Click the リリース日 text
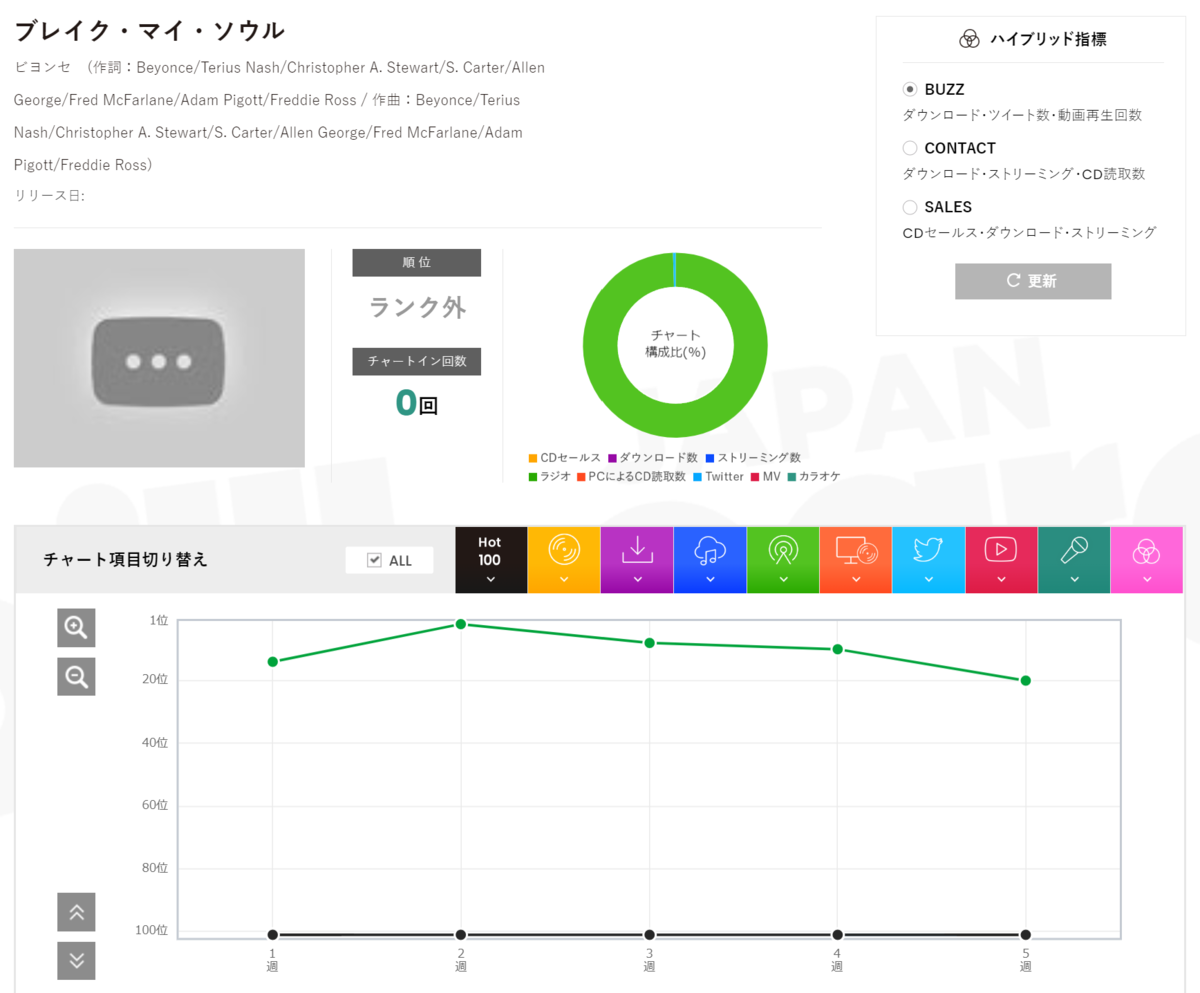The image size is (1200, 993). (x=49, y=196)
